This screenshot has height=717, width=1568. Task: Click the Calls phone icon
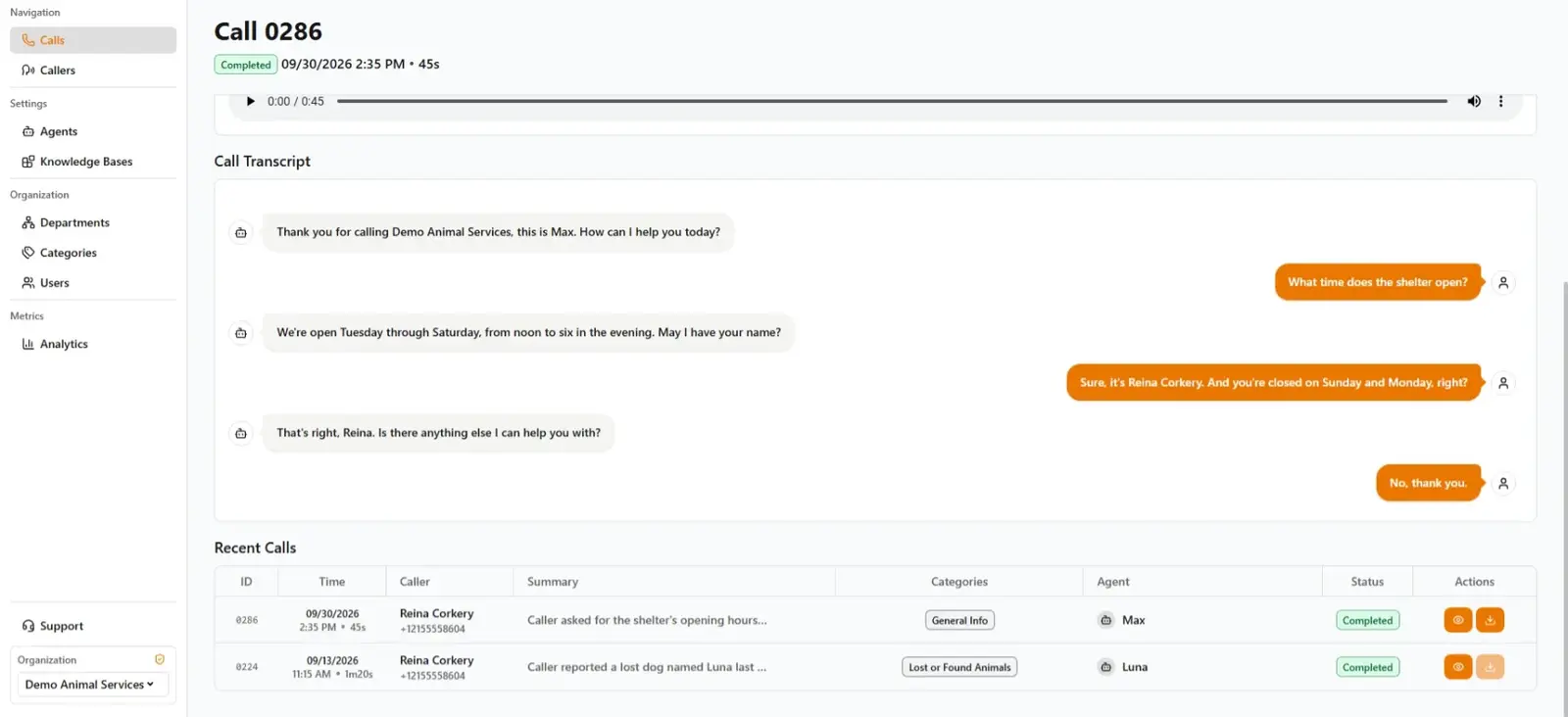click(x=28, y=40)
